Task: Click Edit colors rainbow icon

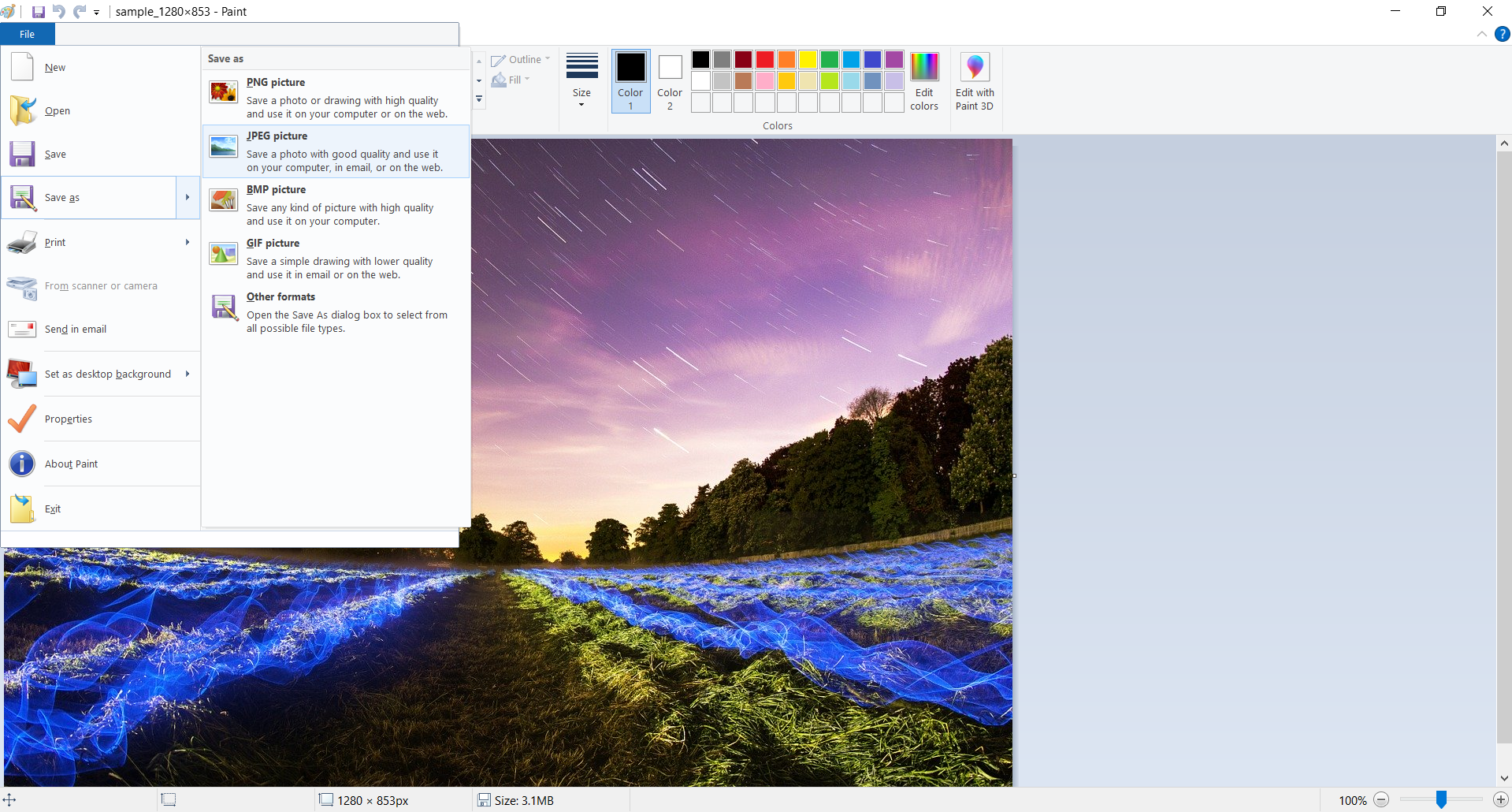Action: pos(924,68)
